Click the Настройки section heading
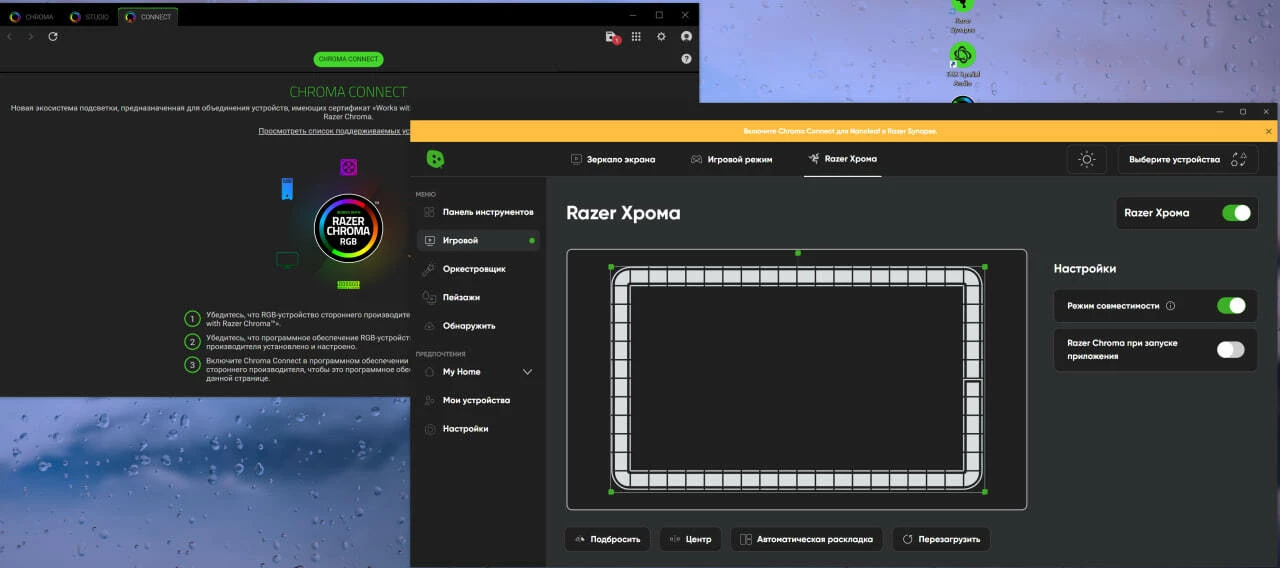The height and width of the screenshot is (568, 1280). [x=1085, y=268]
